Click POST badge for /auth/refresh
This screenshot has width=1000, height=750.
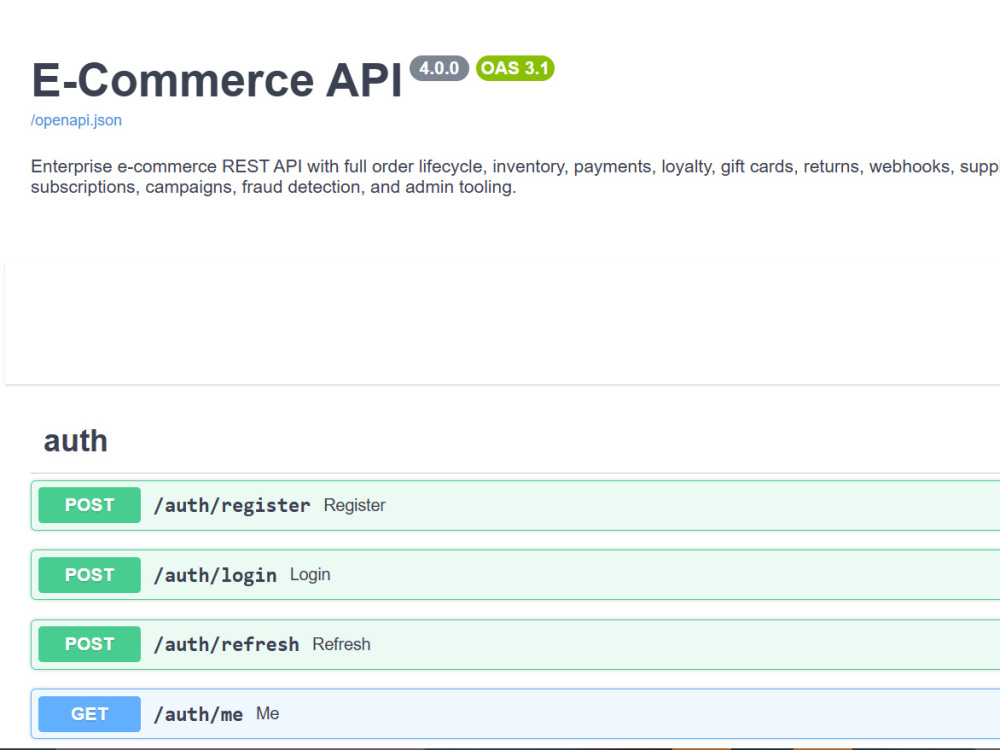(x=89, y=644)
